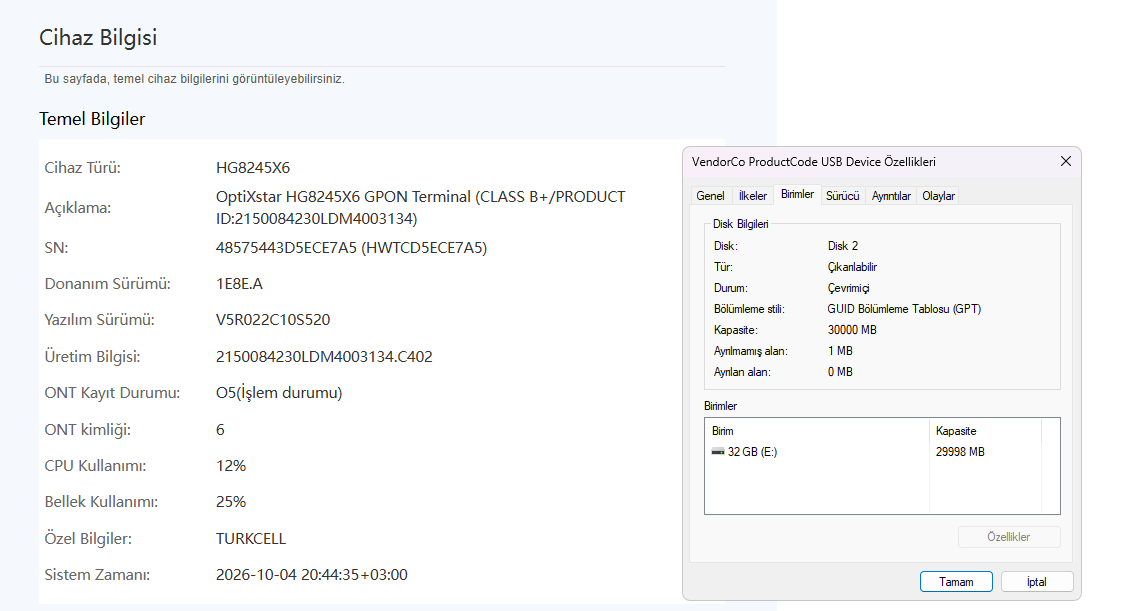Show the Olaylar tab
This screenshot has height=611, width=1122.
[x=938, y=196]
